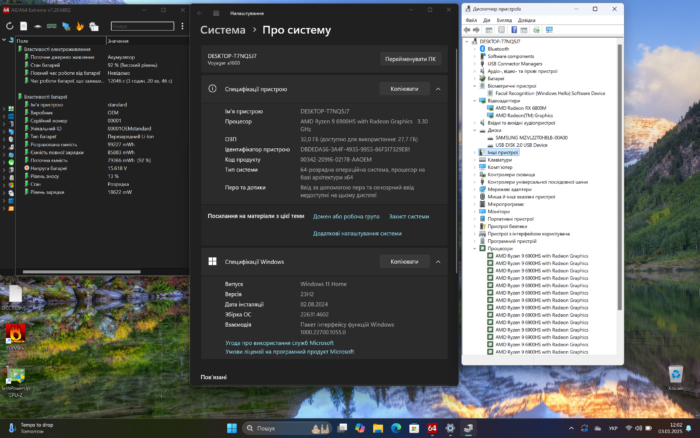The image size is (700, 438).
Task: Click Device Manager back arrow toolbar icon
Action: [467, 30]
